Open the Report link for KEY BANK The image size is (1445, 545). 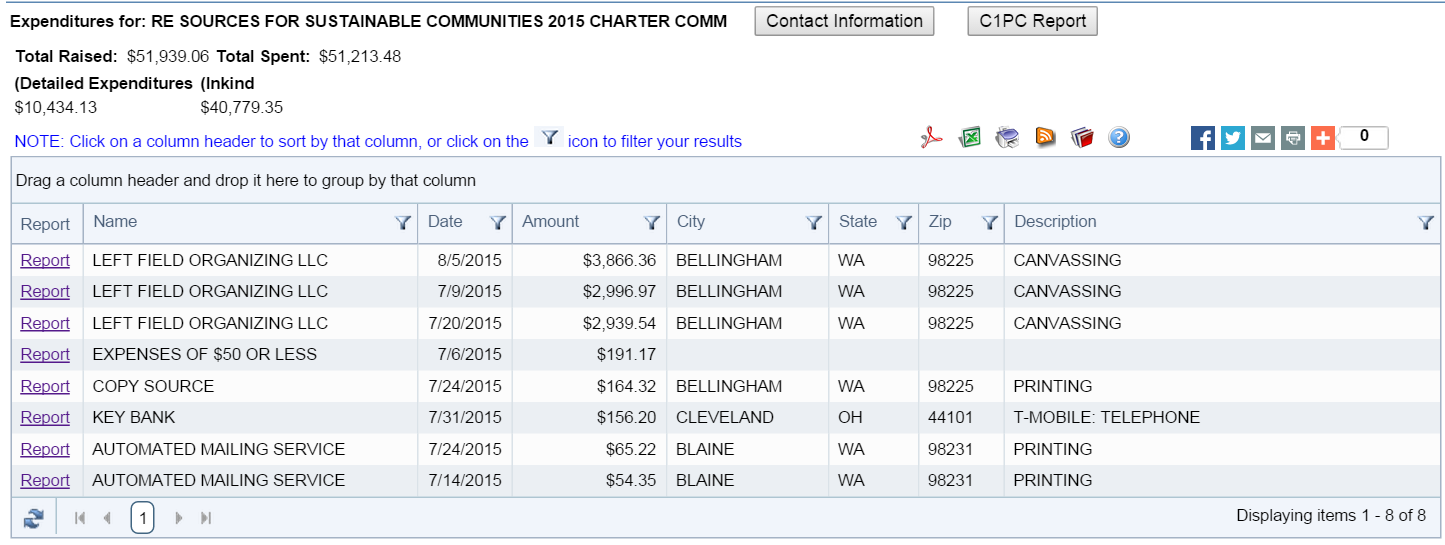tap(45, 417)
